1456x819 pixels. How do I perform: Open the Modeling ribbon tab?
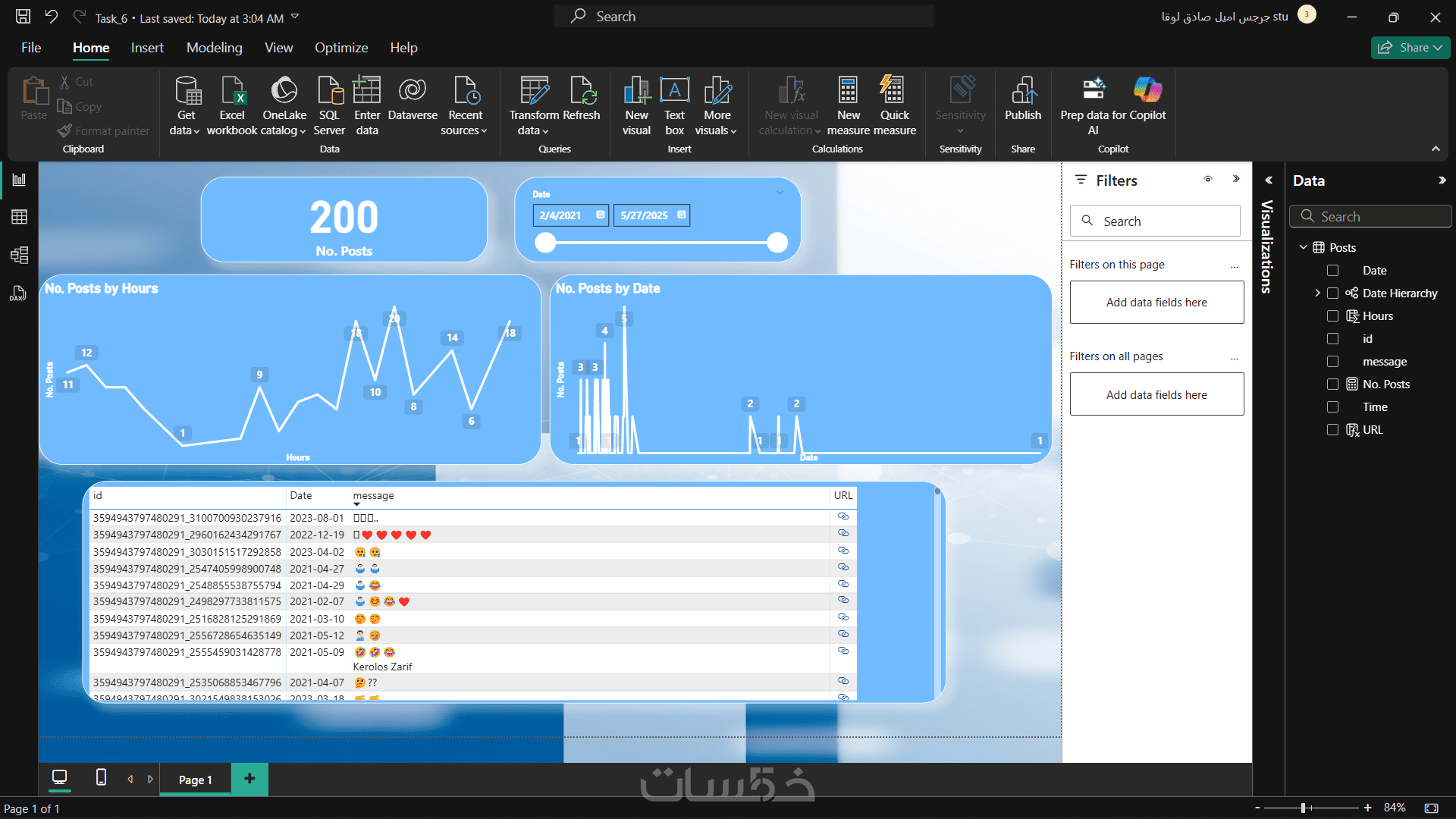click(x=214, y=48)
